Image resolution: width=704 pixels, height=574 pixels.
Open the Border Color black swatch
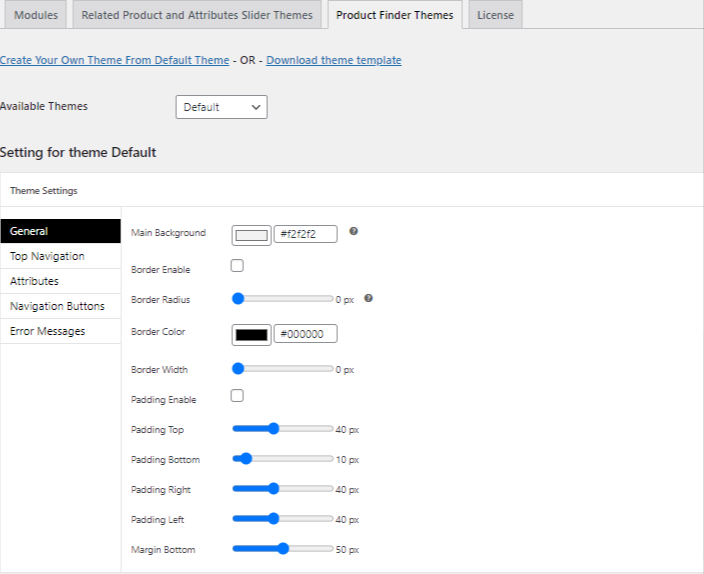251,334
